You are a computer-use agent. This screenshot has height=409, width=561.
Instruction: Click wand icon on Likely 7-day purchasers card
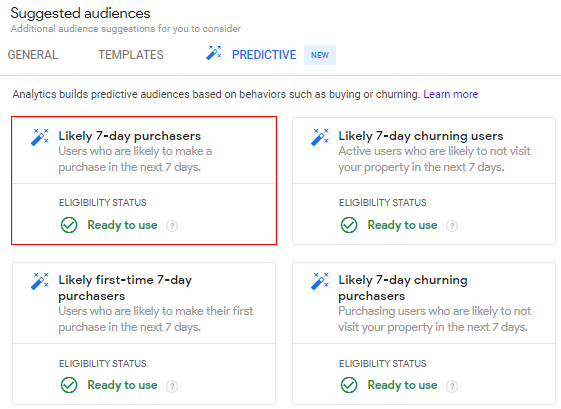click(40, 137)
